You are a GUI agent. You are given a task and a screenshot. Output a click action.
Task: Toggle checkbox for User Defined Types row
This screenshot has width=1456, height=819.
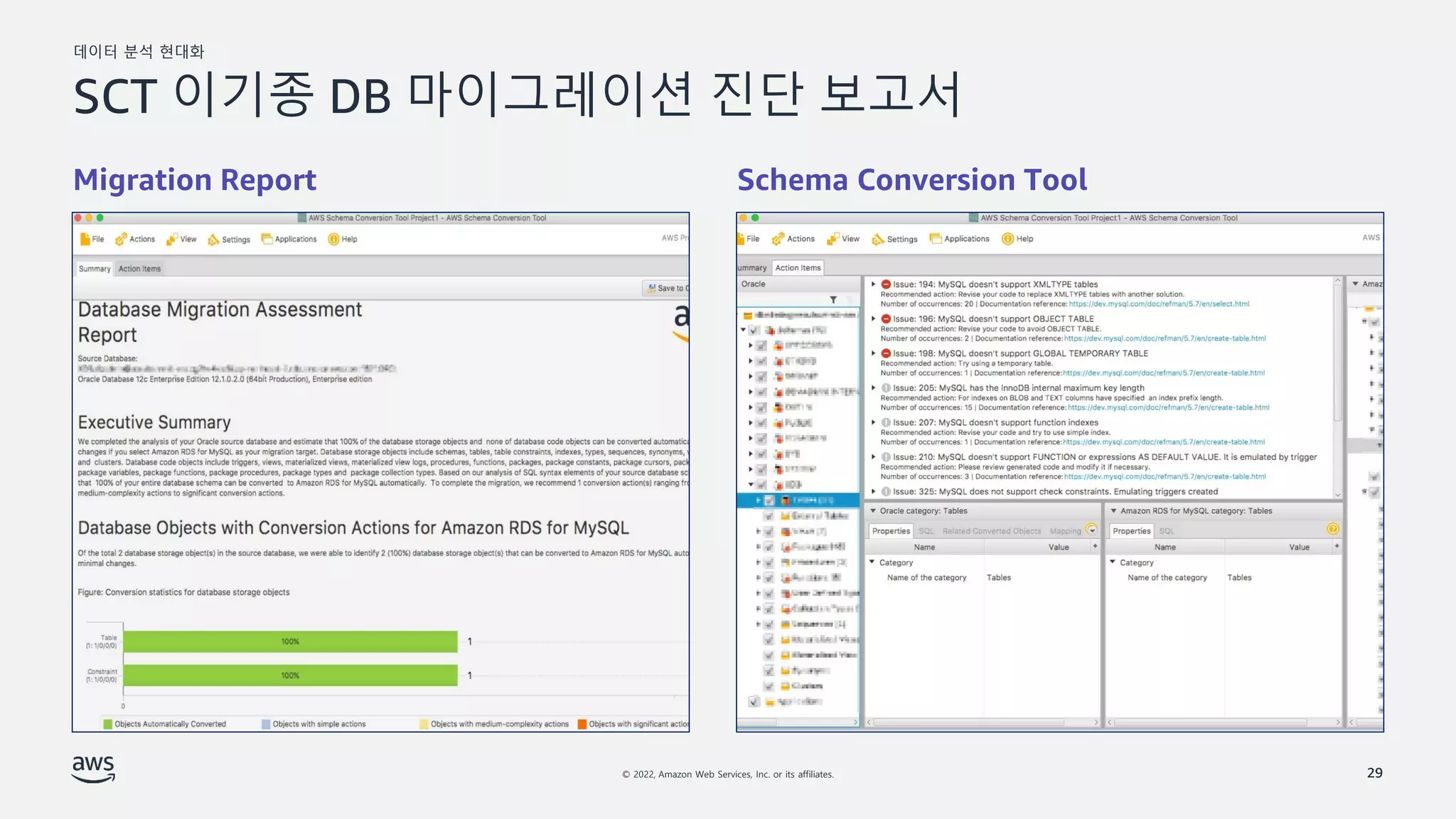click(769, 593)
